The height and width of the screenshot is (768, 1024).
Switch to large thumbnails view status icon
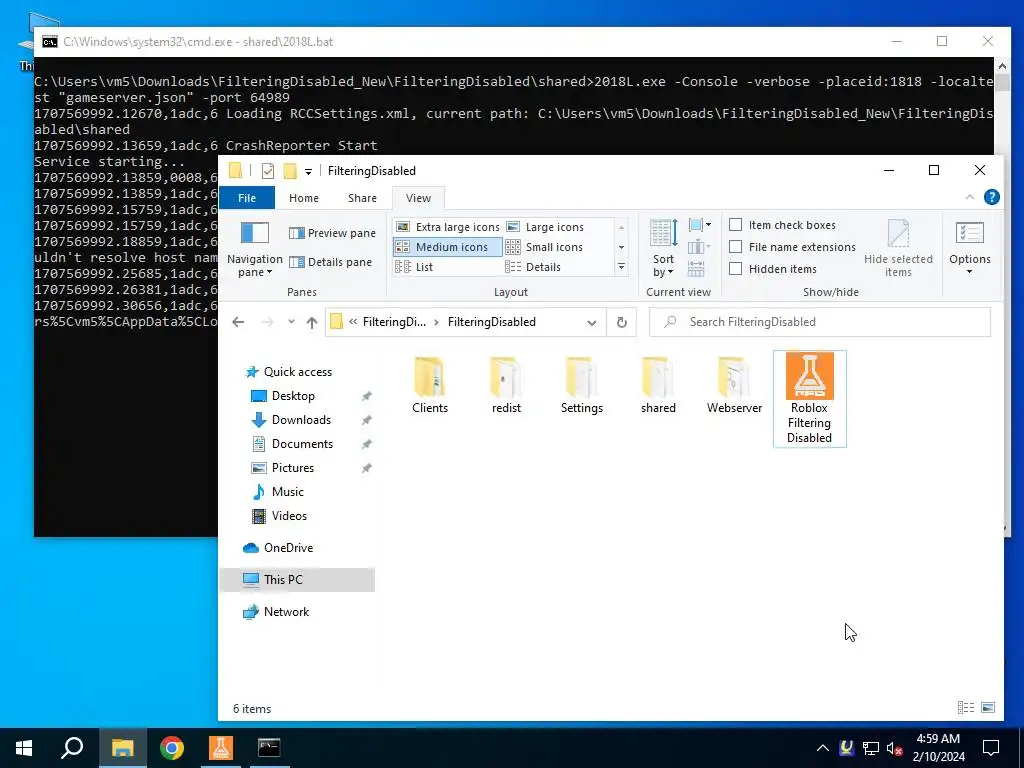(x=988, y=707)
